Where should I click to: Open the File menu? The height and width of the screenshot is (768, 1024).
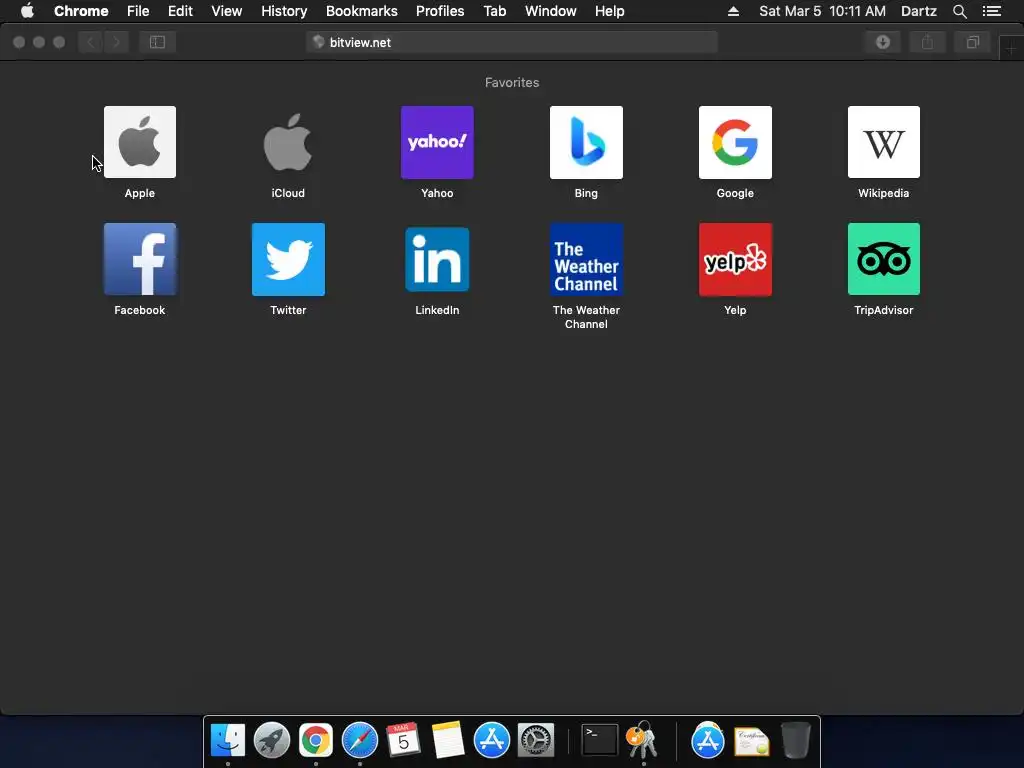tap(138, 11)
